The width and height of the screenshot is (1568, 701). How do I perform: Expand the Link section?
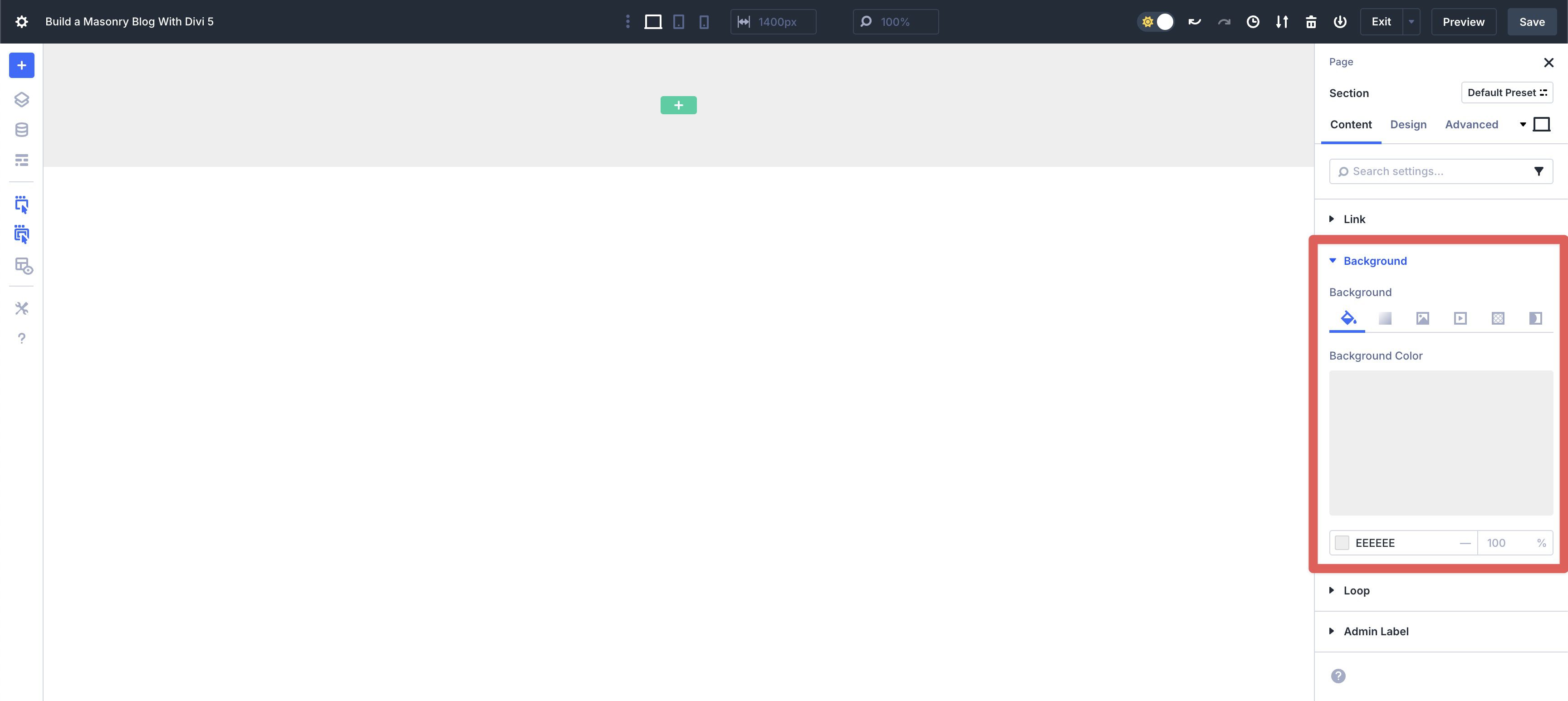click(x=1354, y=219)
